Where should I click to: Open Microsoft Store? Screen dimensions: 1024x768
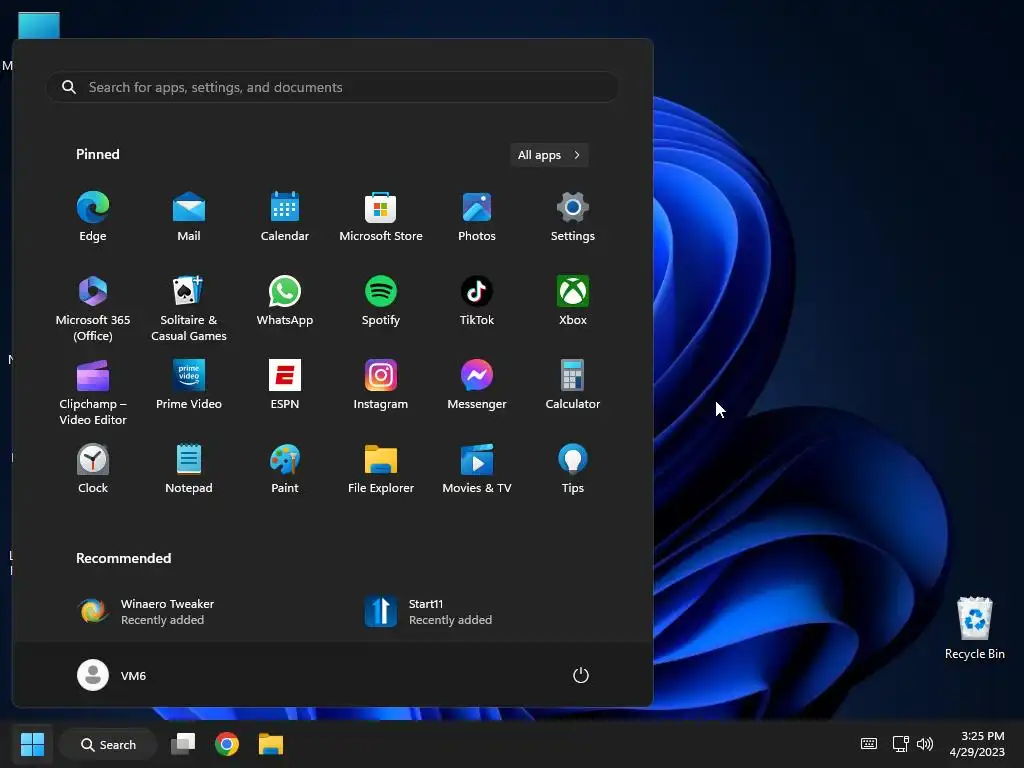pos(381,217)
